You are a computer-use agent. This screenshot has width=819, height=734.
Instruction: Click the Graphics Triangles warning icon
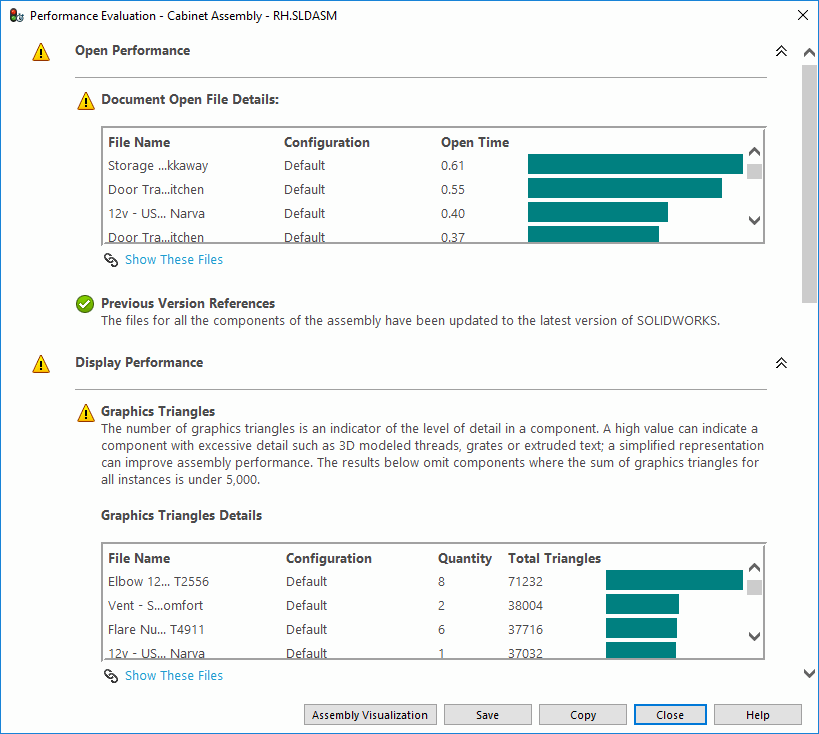(86, 413)
